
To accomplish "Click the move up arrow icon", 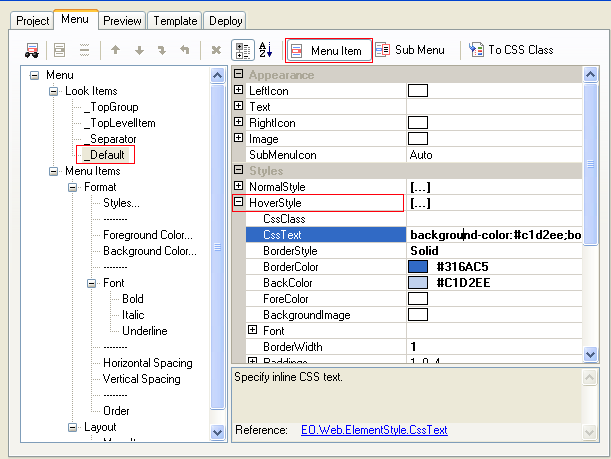I will [x=116, y=50].
